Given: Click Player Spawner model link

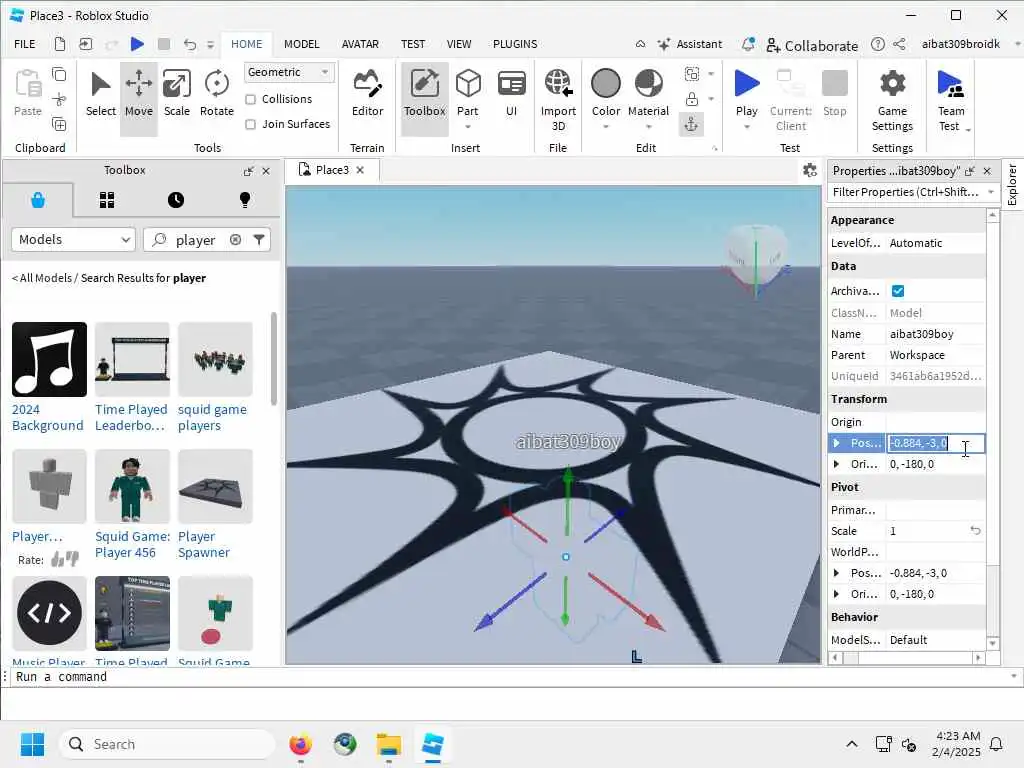Looking at the screenshot, I should click(203, 545).
